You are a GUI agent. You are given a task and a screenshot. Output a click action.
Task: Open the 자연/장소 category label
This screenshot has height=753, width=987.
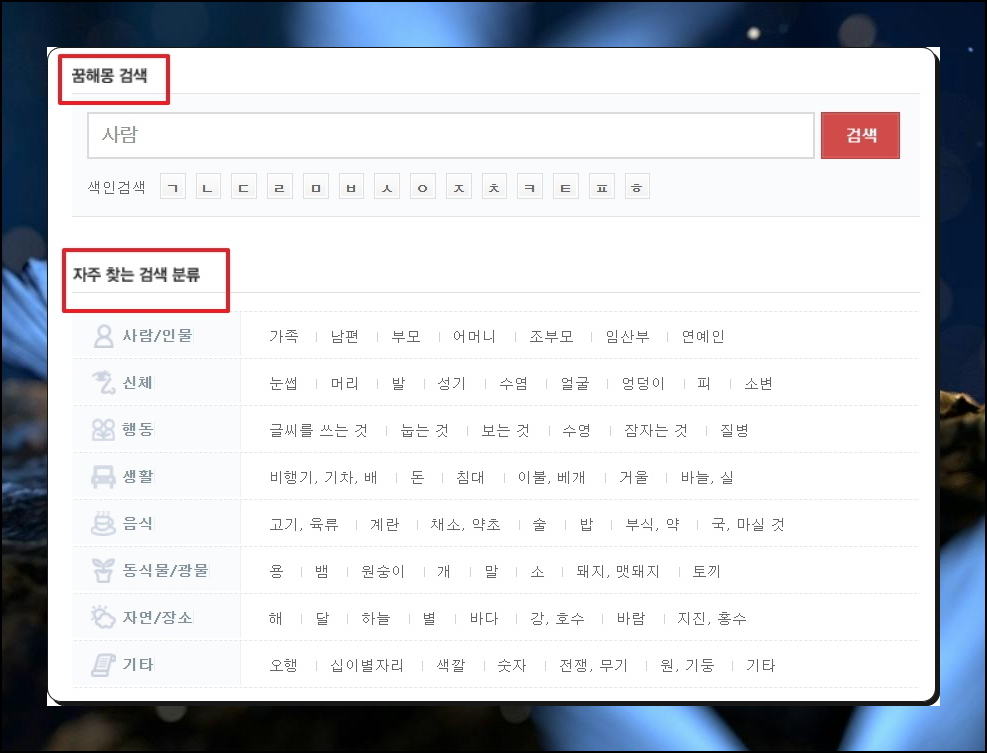[157, 617]
